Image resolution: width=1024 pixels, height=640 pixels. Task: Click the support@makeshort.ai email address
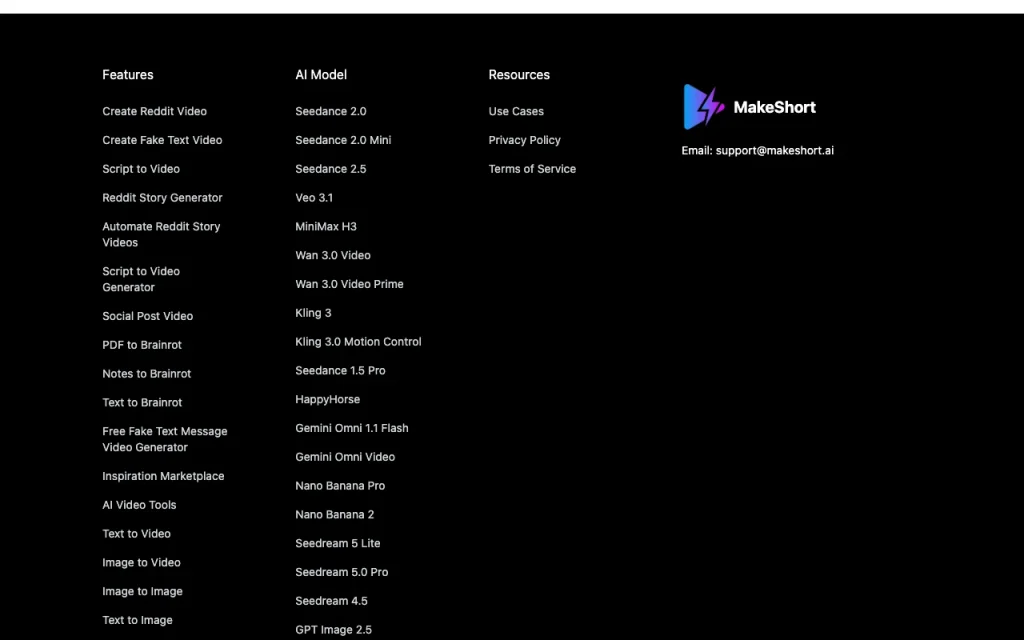pos(775,150)
